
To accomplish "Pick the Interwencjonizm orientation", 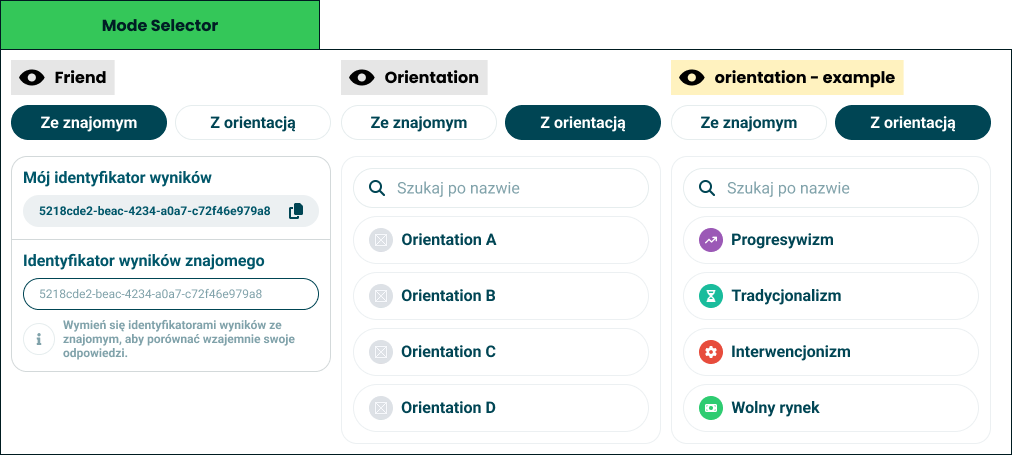I will (831, 352).
